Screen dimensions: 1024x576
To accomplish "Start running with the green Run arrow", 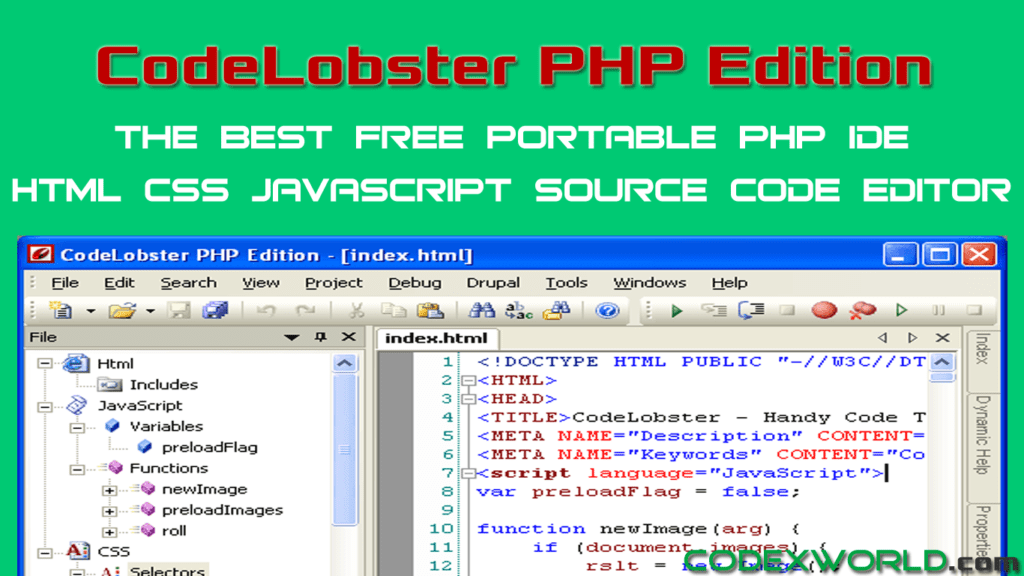I will pyautogui.click(x=677, y=310).
